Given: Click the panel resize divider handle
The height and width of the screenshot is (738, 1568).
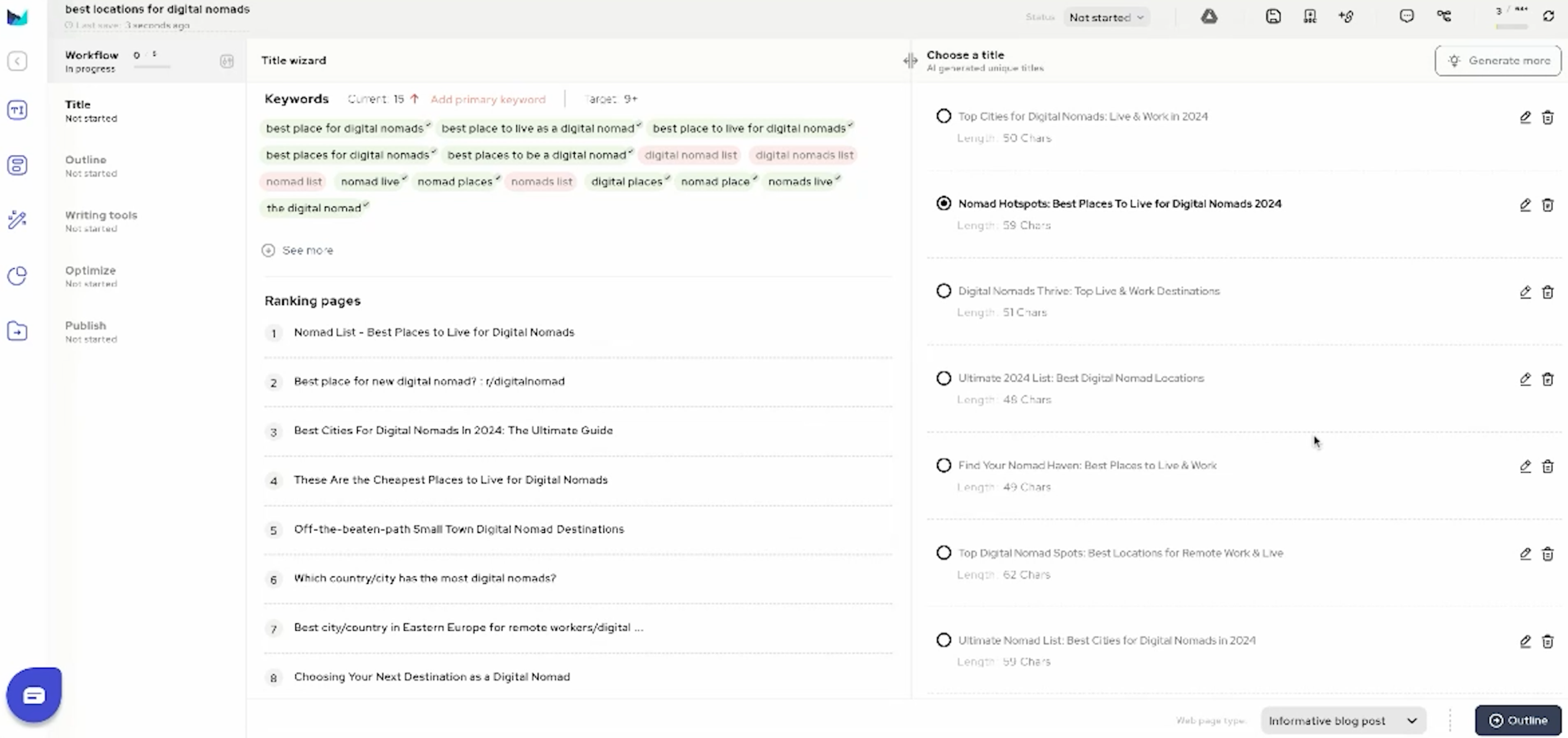Looking at the screenshot, I should (910, 60).
